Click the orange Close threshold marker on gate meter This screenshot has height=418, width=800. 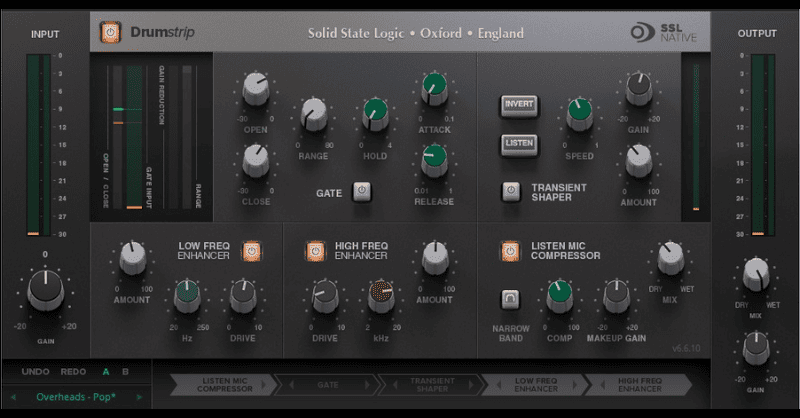(x=118, y=123)
